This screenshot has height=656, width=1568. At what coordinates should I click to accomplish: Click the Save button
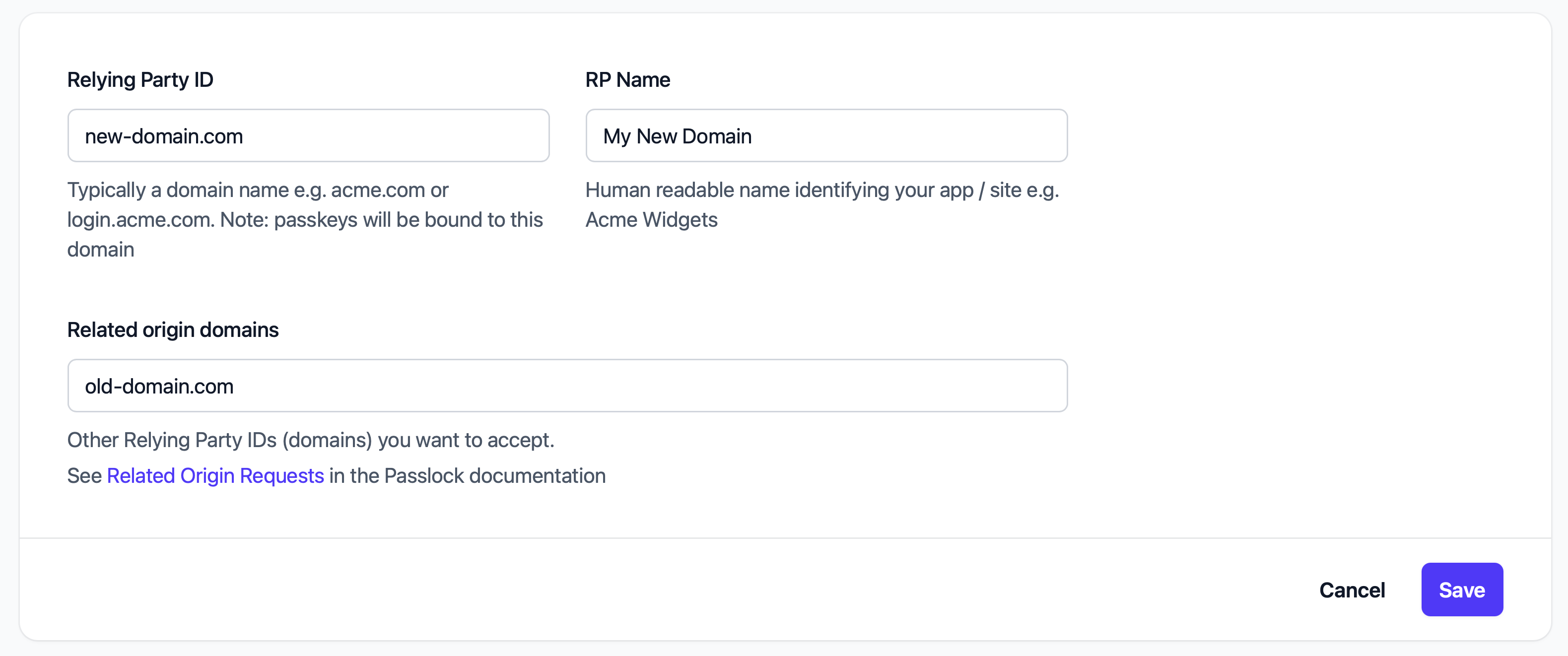[x=1462, y=589]
